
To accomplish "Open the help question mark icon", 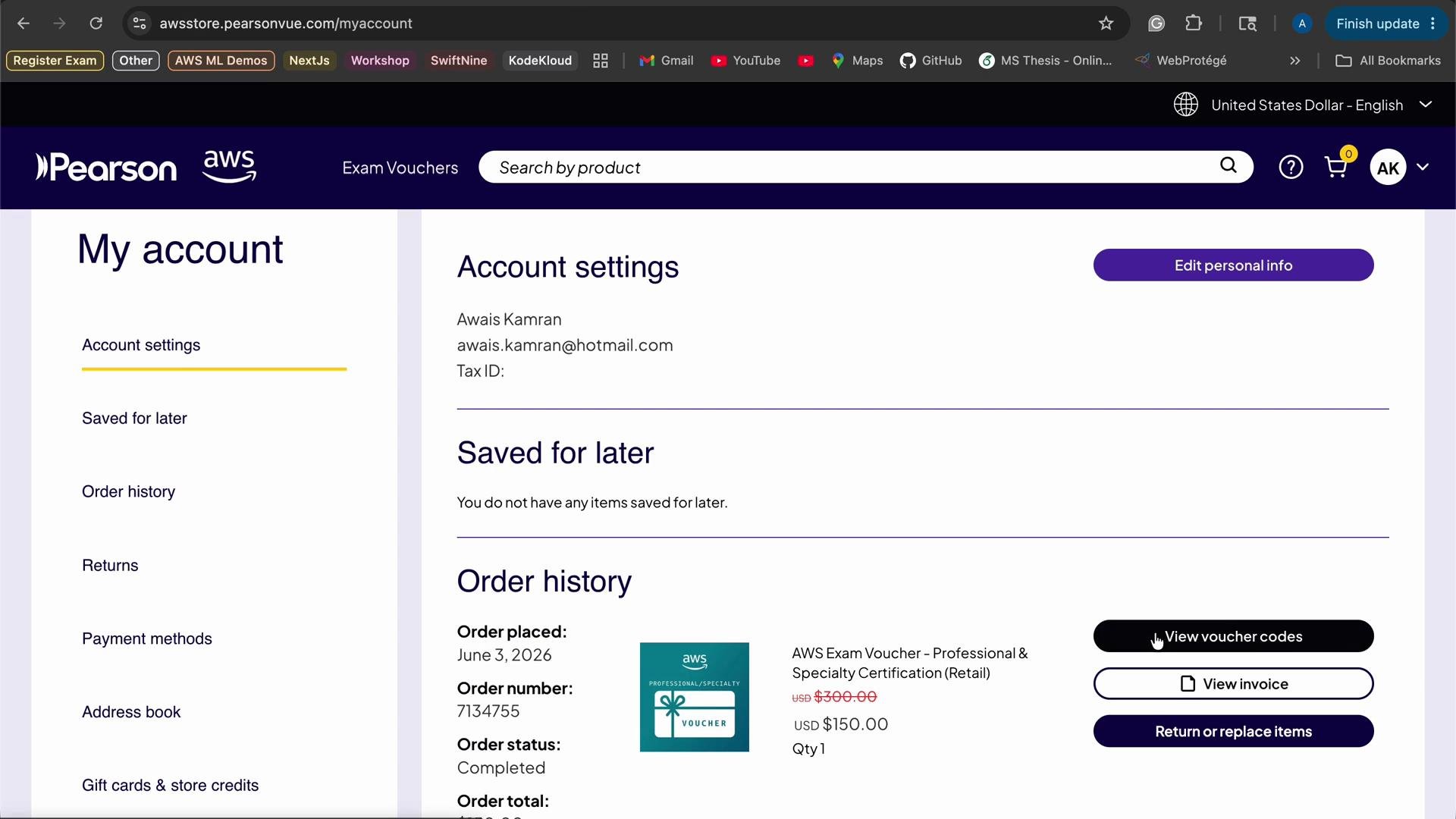I will coord(1291,168).
